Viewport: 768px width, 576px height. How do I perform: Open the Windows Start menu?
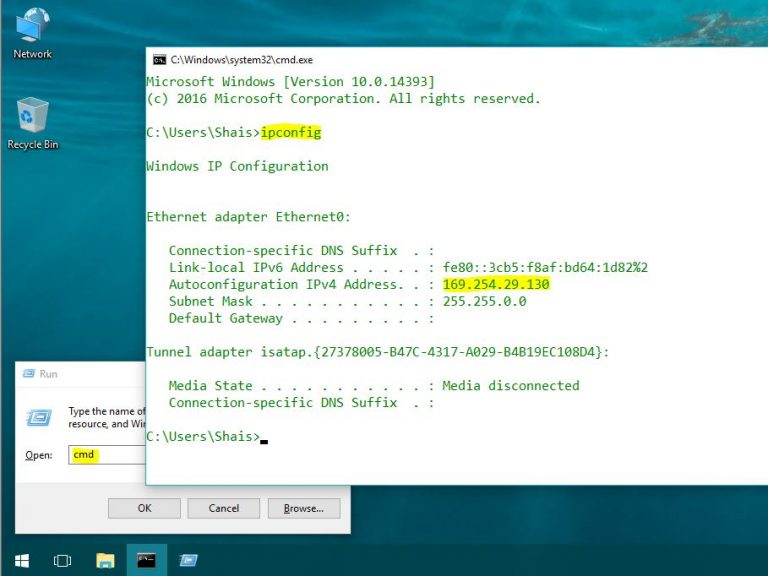[x=22, y=560]
